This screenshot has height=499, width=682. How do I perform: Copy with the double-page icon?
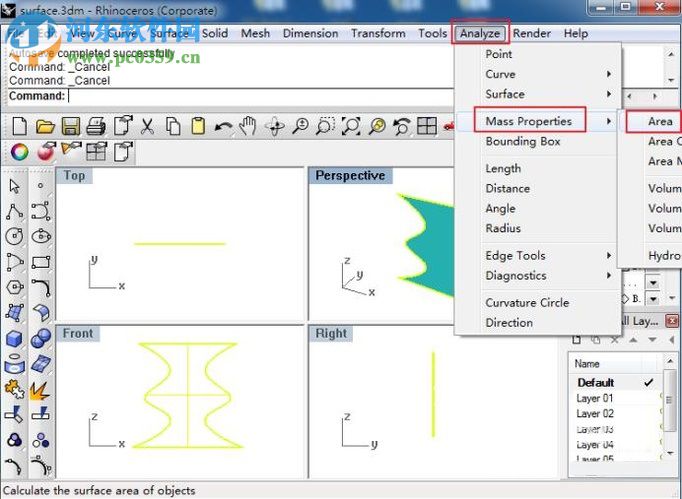tap(173, 127)
